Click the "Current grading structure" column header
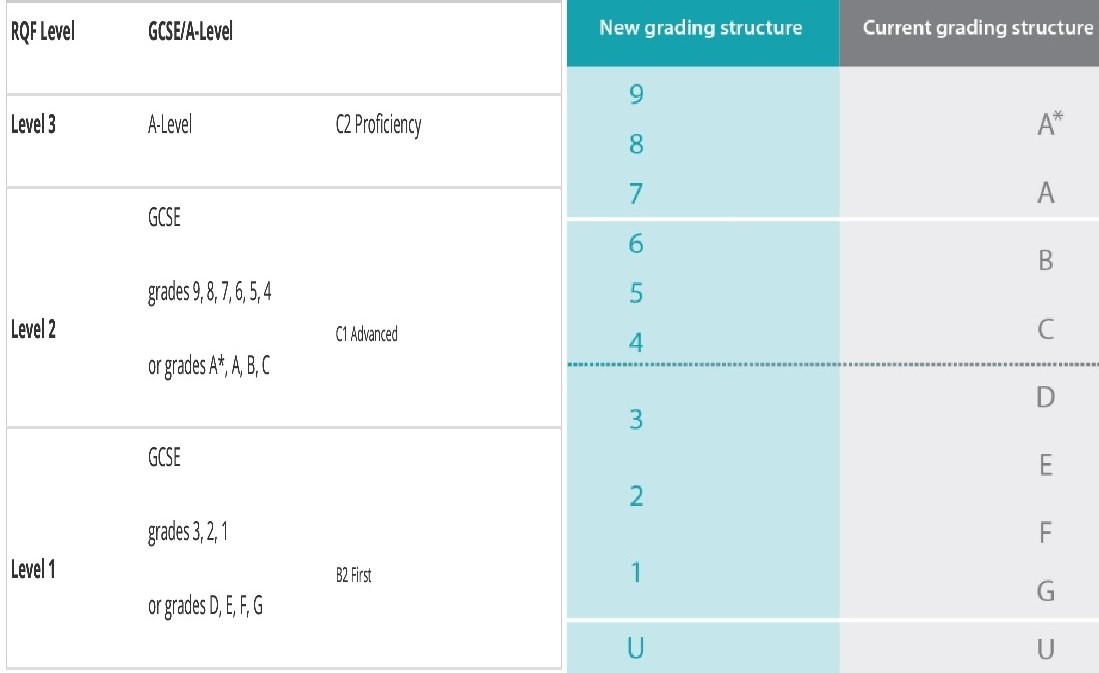This screenshot has width=1099, height=673. tap(977, 28)
